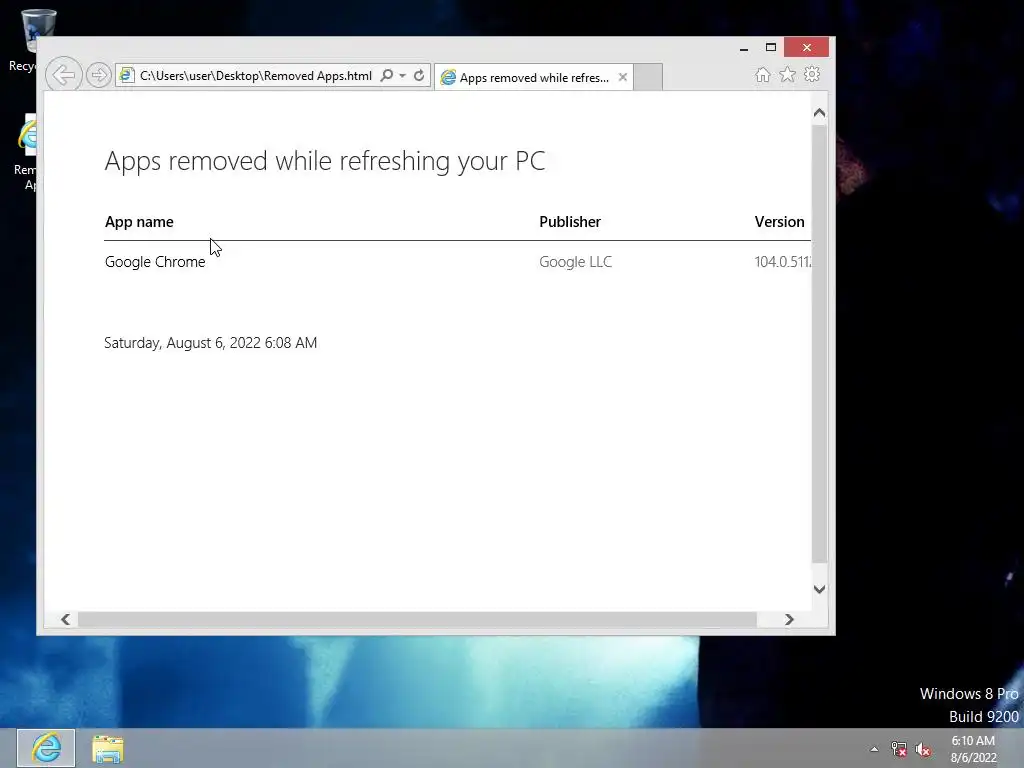Select the Recycle Bin desktop icon

[x=26, y=40]
